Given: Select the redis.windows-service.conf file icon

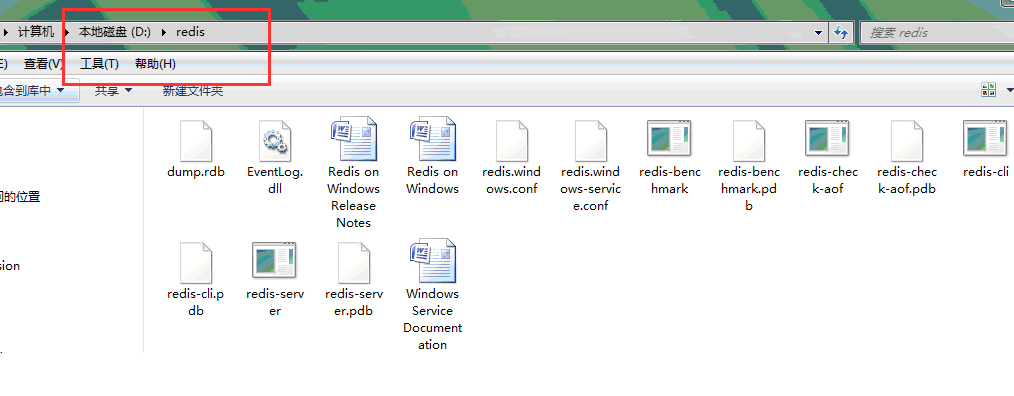Looking at the screenshot, I should (x=590, y=140).
